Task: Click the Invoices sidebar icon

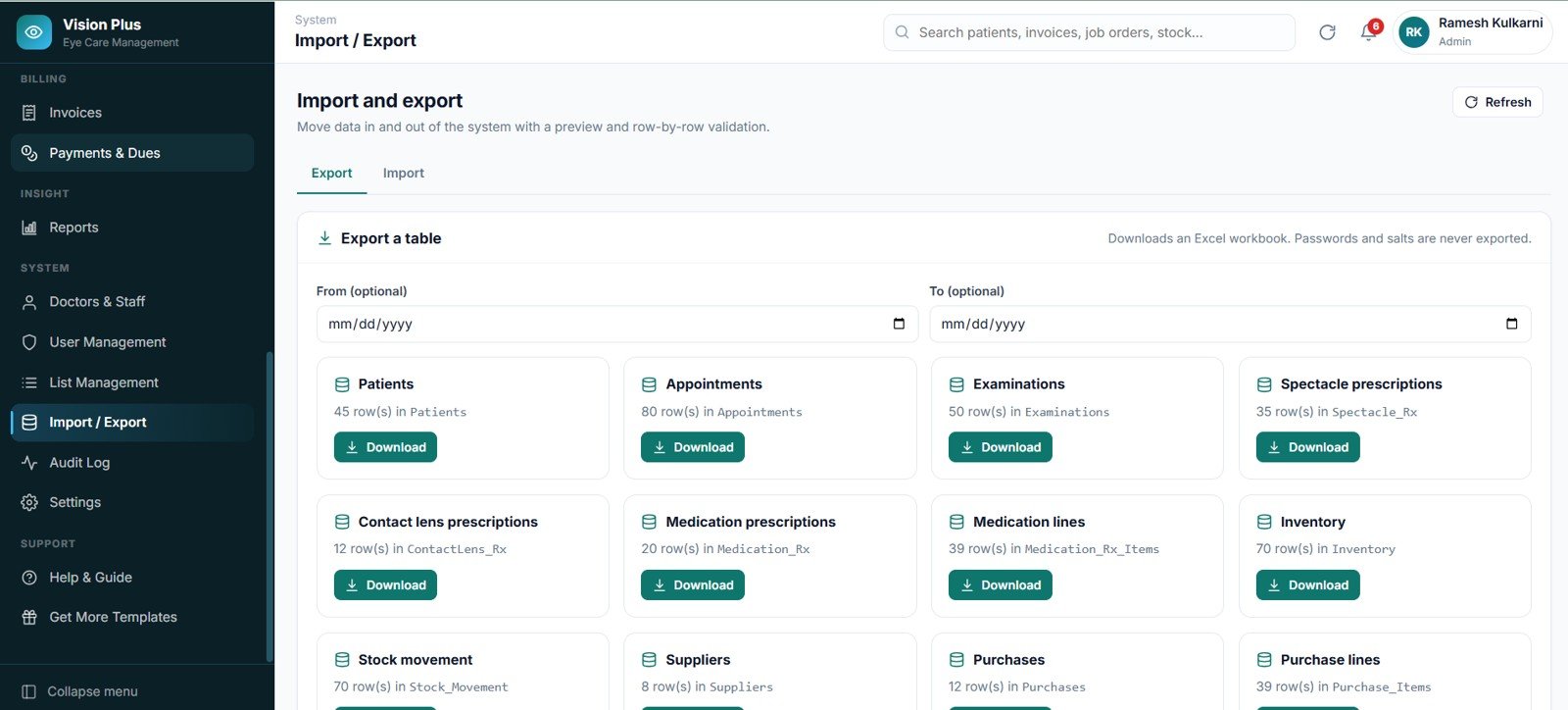Action: (29, 113)
